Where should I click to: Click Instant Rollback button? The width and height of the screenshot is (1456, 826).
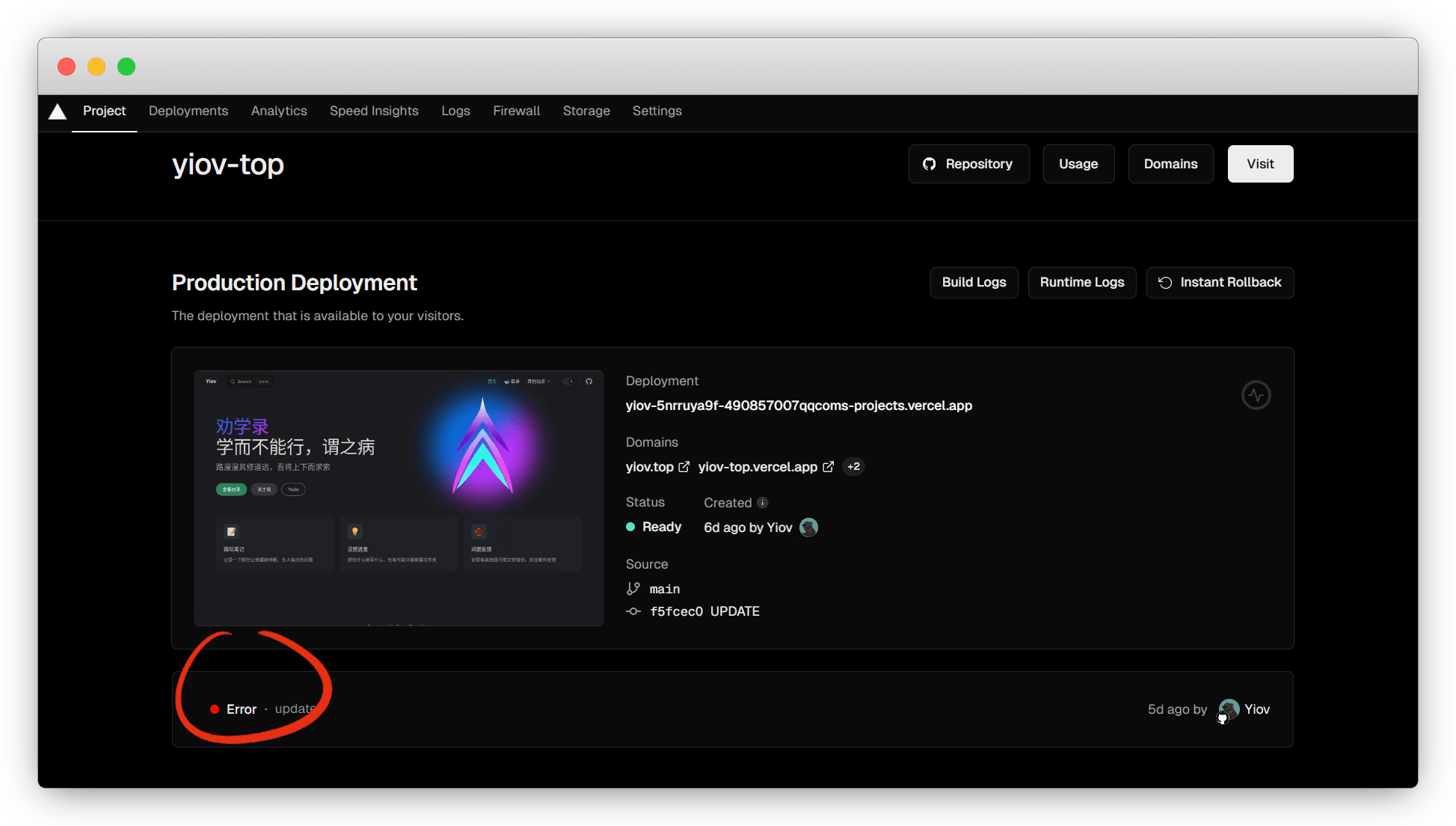1220,282
